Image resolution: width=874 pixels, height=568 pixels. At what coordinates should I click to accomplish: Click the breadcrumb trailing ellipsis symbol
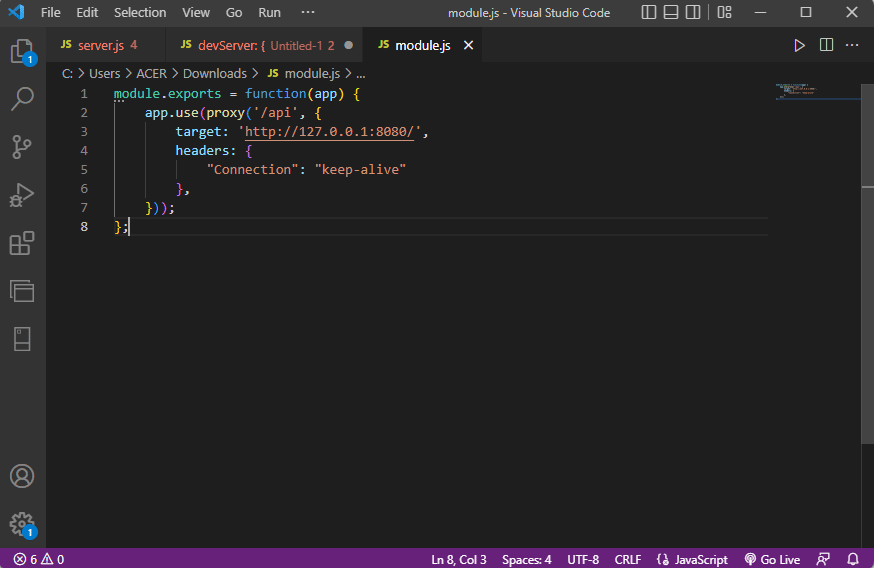coord(361,74)
